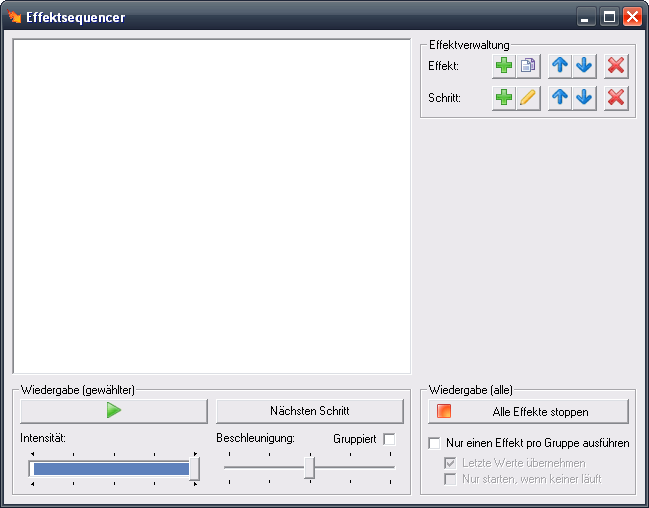Click the Beschleunigung slider handle
This screenshot has height=508, width=649.
coord(310,467)
